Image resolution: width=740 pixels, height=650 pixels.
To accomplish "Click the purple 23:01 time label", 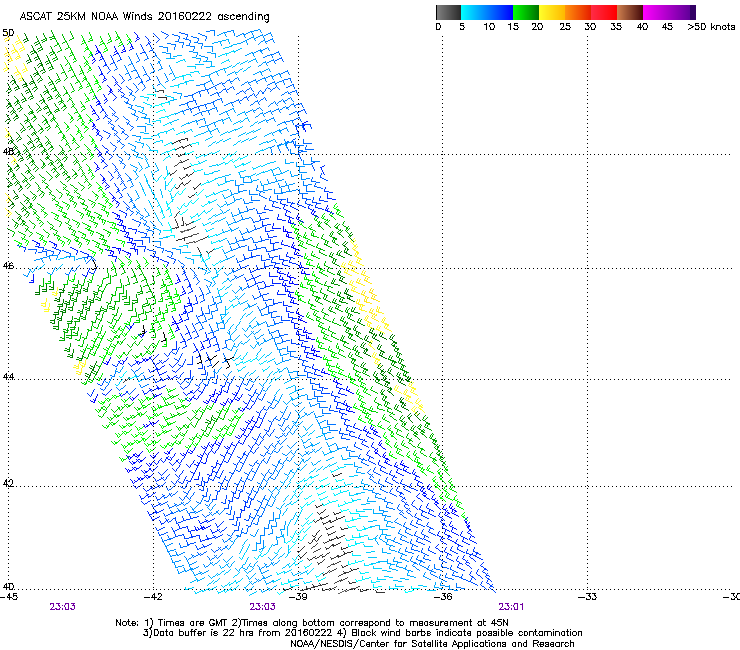I will [x=511, y=607].
